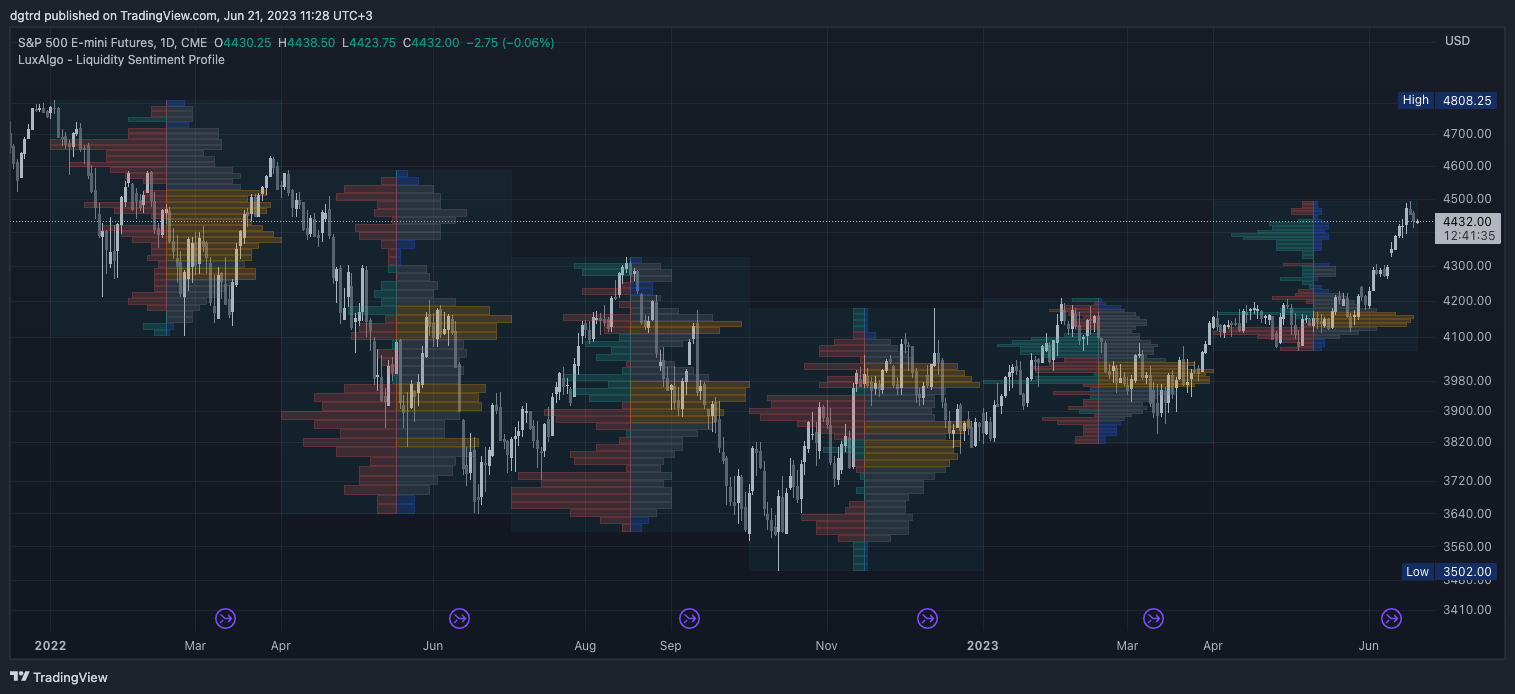Click the 4700.00 price axis value
The width and height of the screenshot is (1515, 694).
pyautogui.click(x=1467, y=134)
